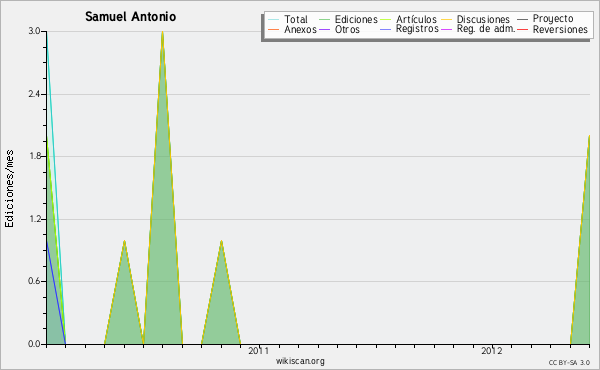Image resolution: width=600 pixels, height=370 pixels.
Task: Click the chart title Samuel Antonio
Action: 130,17
